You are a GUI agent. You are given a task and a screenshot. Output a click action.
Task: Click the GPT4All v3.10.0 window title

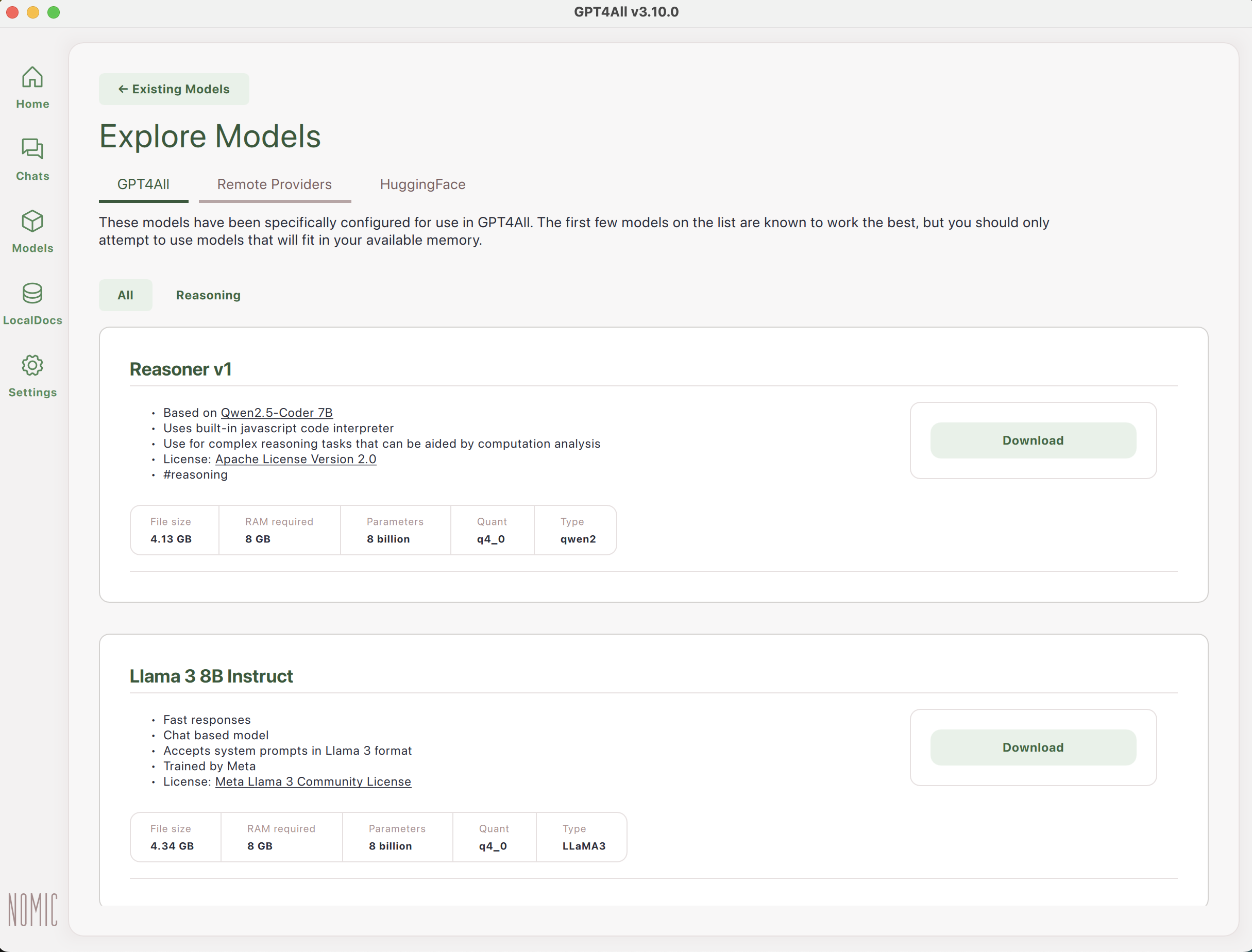tap(627, 12)
